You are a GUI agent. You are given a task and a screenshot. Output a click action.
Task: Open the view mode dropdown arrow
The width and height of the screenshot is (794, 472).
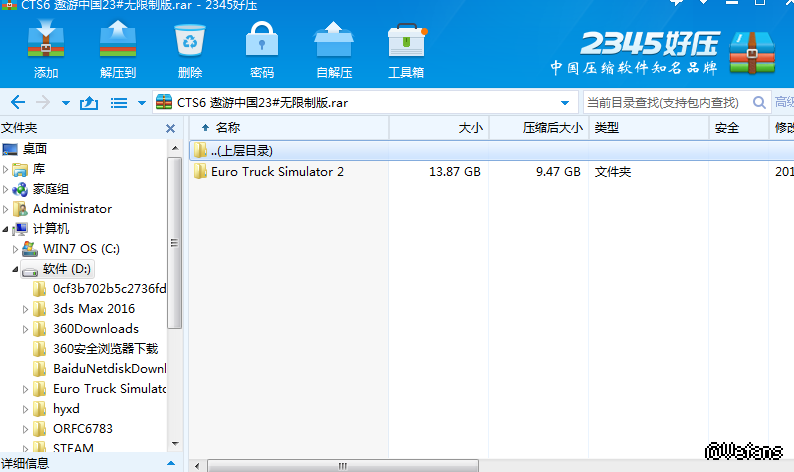coord(142,103)
